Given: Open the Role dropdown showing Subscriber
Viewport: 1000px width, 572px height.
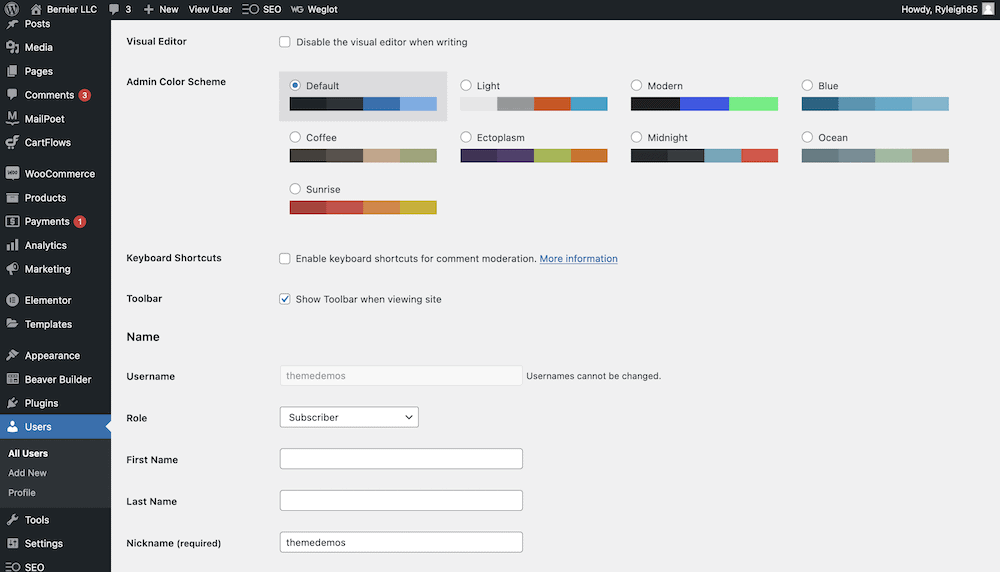Looking at the screenshot, I should 349,417.
